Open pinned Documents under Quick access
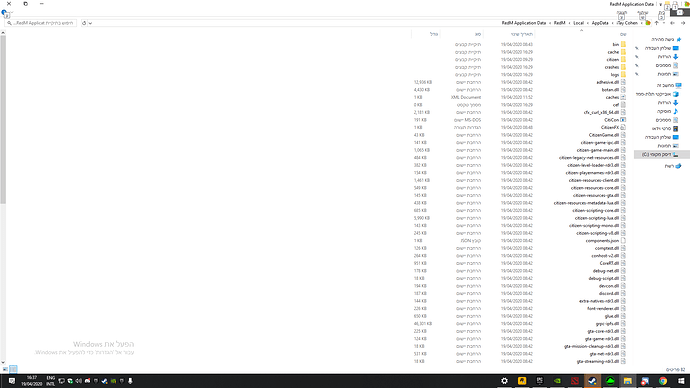This screenshot has width=690, height=388. tap(667, 65)
